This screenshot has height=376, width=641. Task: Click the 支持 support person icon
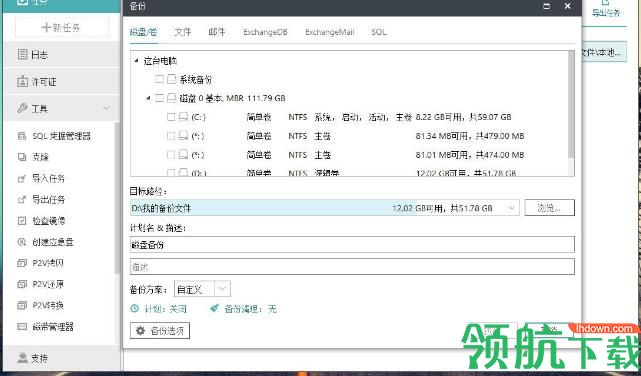(x=22, y=358)
